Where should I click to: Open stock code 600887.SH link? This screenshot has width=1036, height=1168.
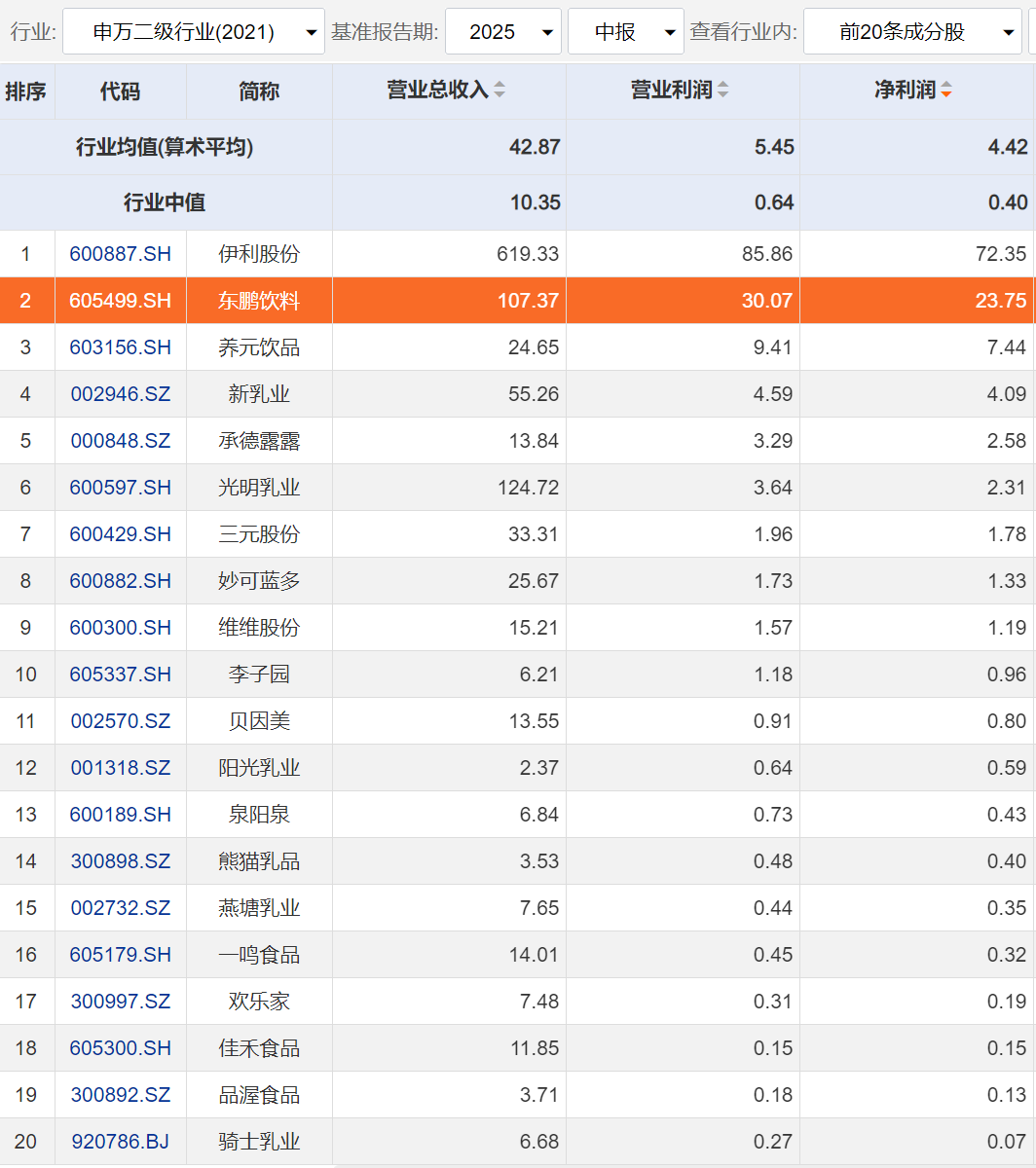coord(121,254)
